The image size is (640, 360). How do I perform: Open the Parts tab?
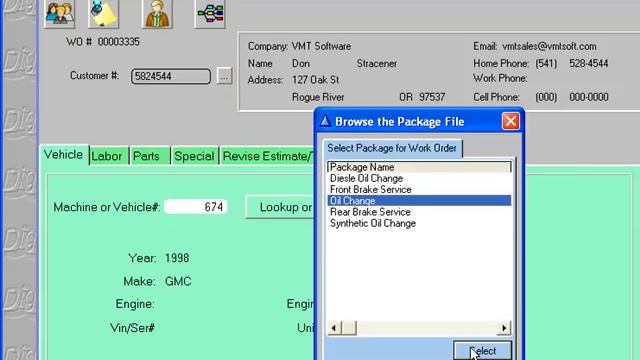pyautogui.click(x=149, y=156)
